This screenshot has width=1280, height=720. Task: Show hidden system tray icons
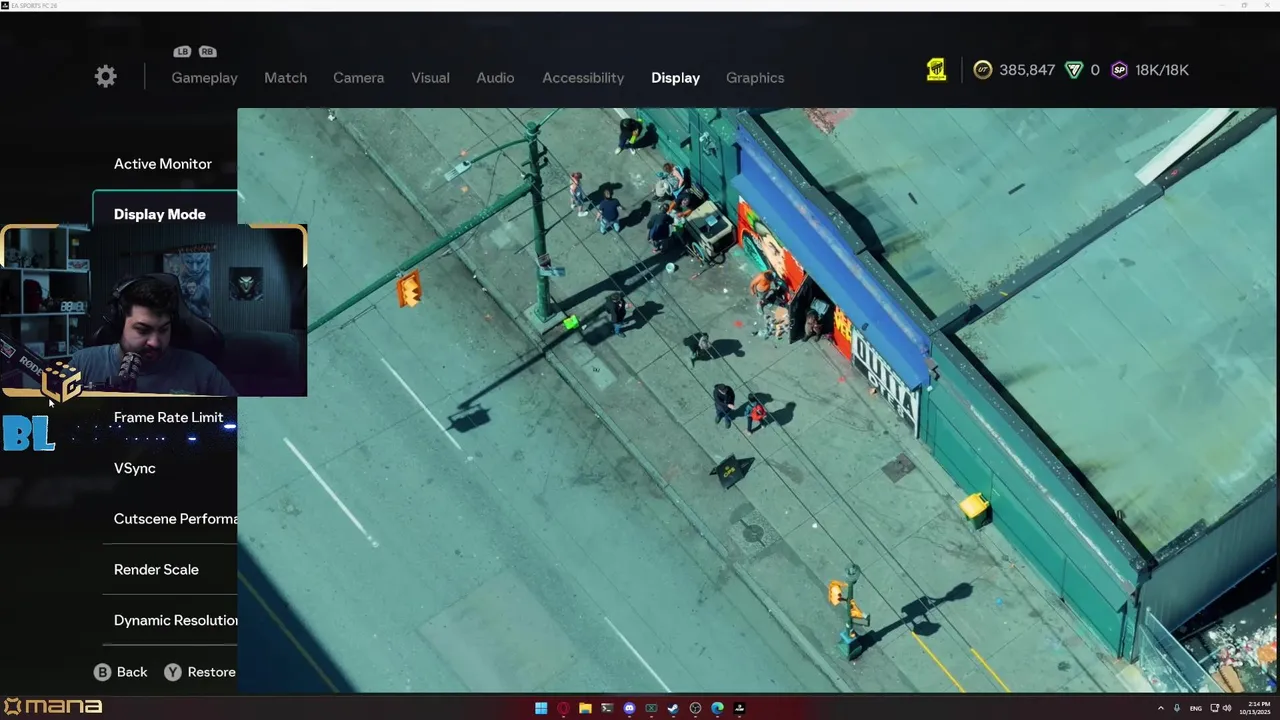tap(1161, 708)
